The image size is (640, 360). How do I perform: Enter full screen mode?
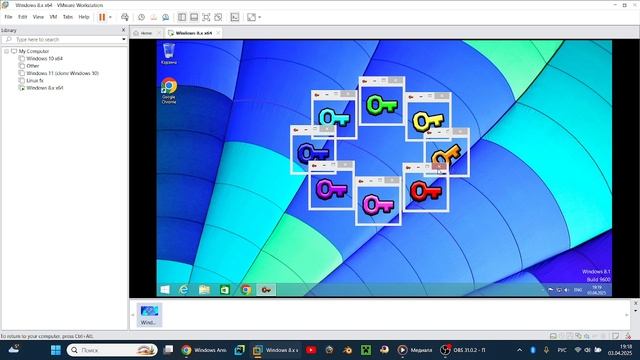tap(206, 17)
